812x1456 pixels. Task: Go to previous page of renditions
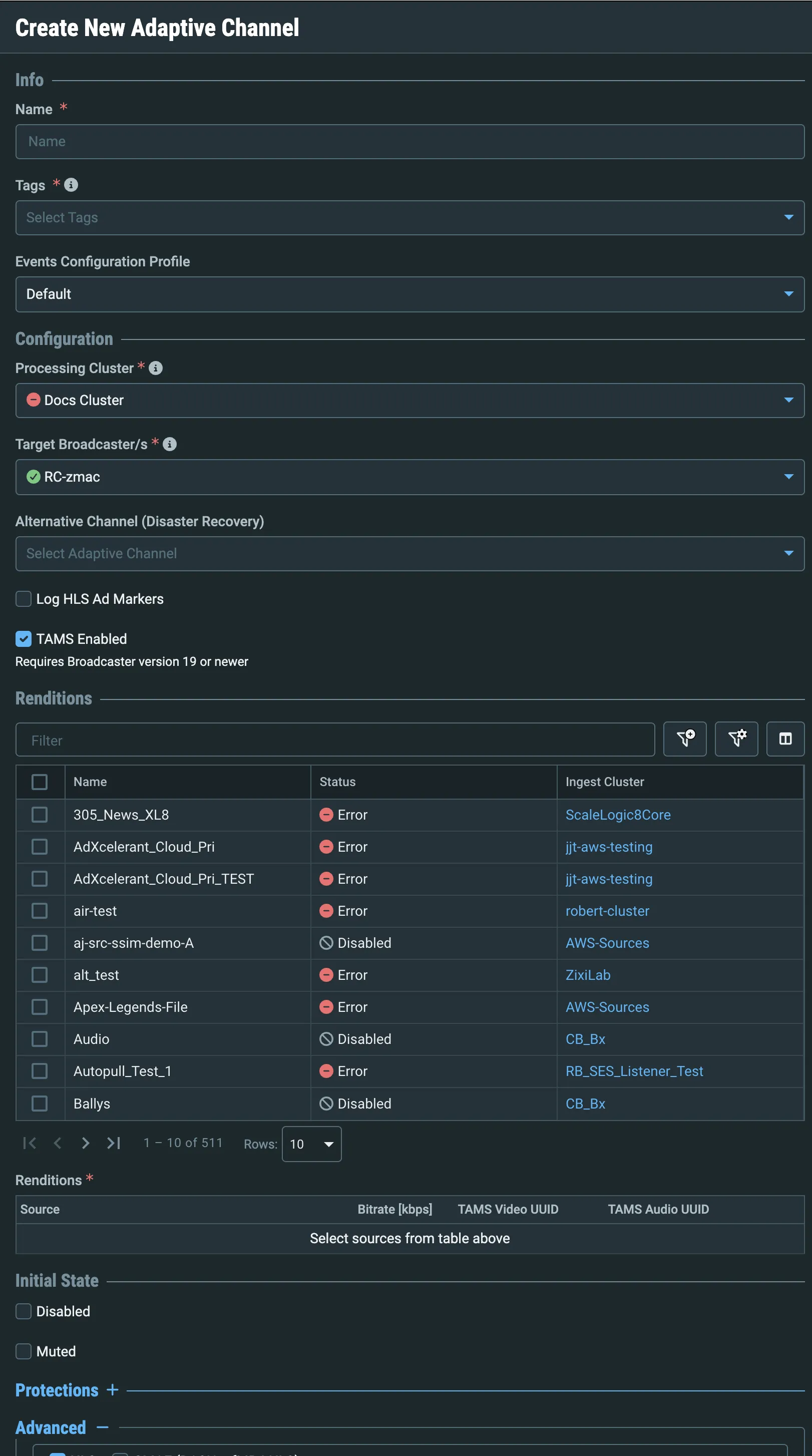coord(58,1143)
